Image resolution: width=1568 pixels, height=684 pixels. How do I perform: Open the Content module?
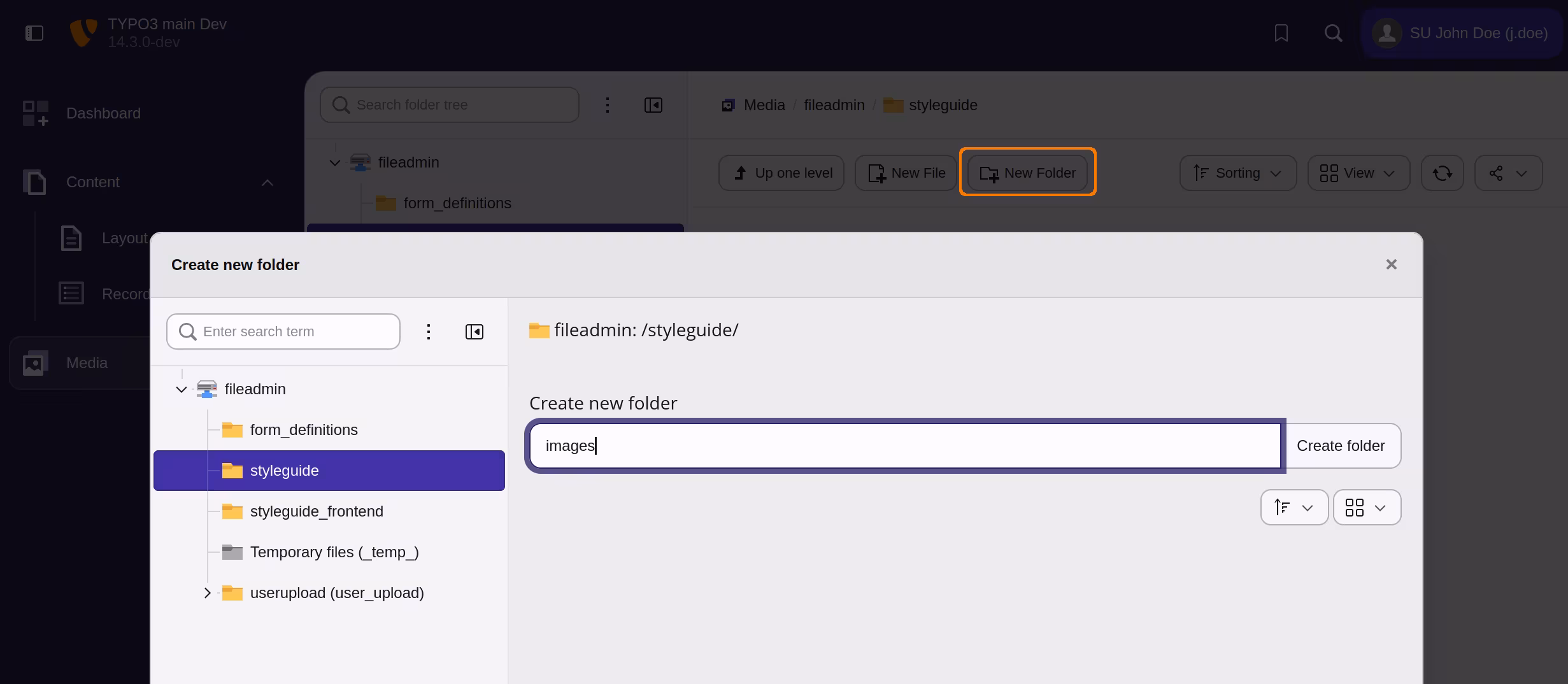(x=92, y=182)
